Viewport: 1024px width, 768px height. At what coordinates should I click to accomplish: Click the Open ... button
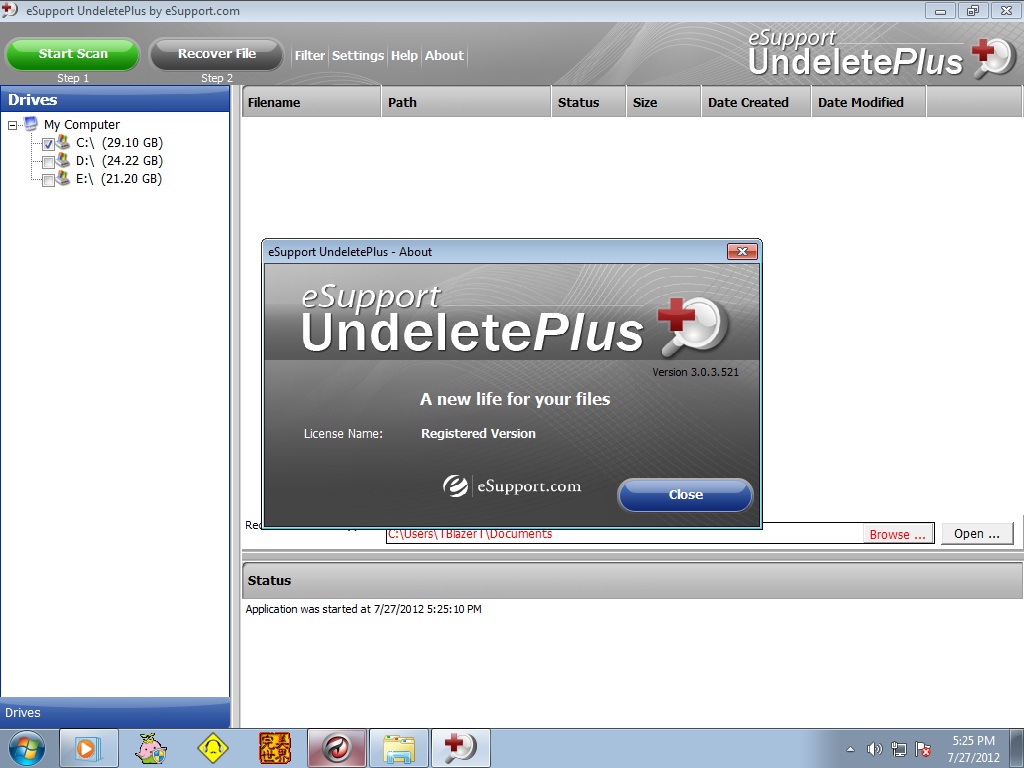(977, 534)
